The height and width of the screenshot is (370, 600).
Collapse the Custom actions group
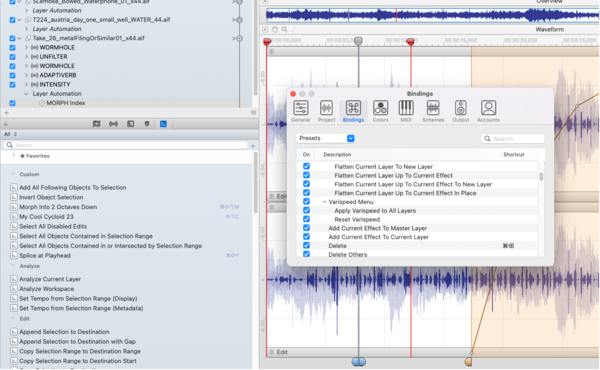[13, 174]
